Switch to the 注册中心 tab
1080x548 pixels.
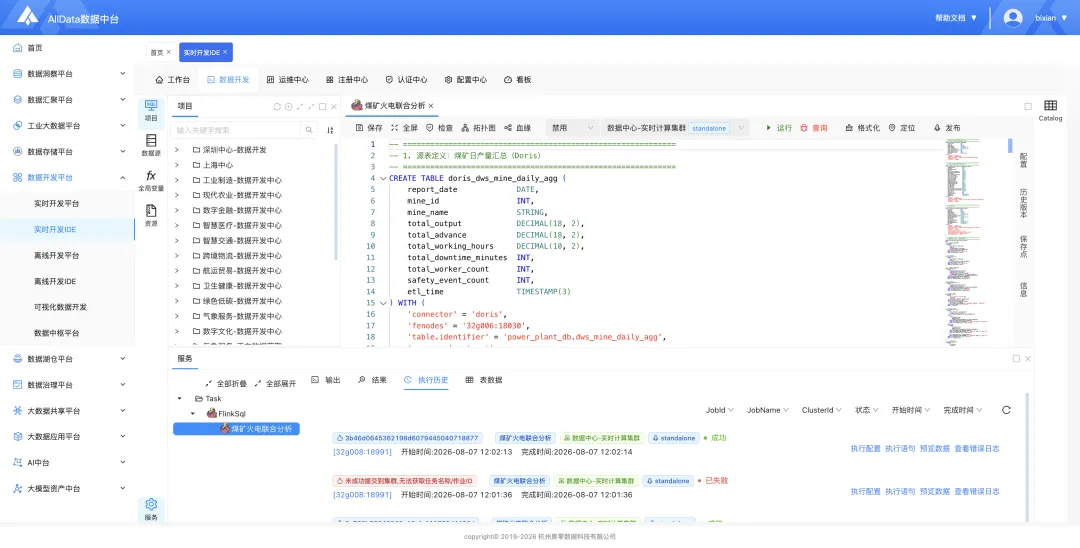point(346,80)
